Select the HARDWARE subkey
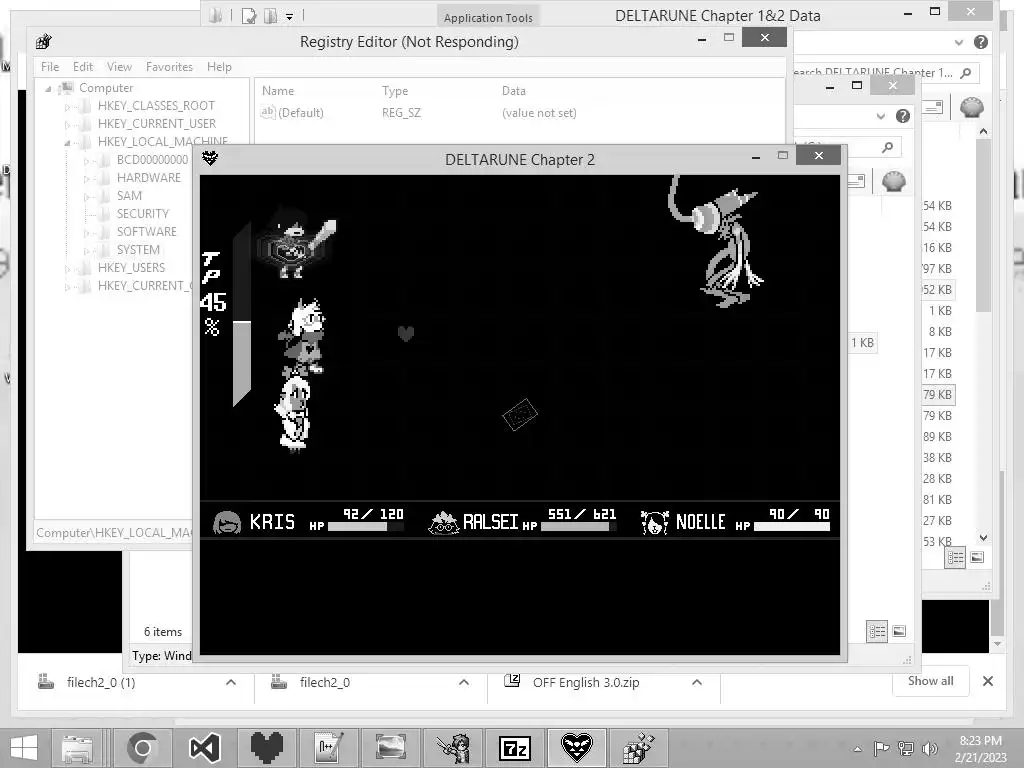 click(149, 178)
